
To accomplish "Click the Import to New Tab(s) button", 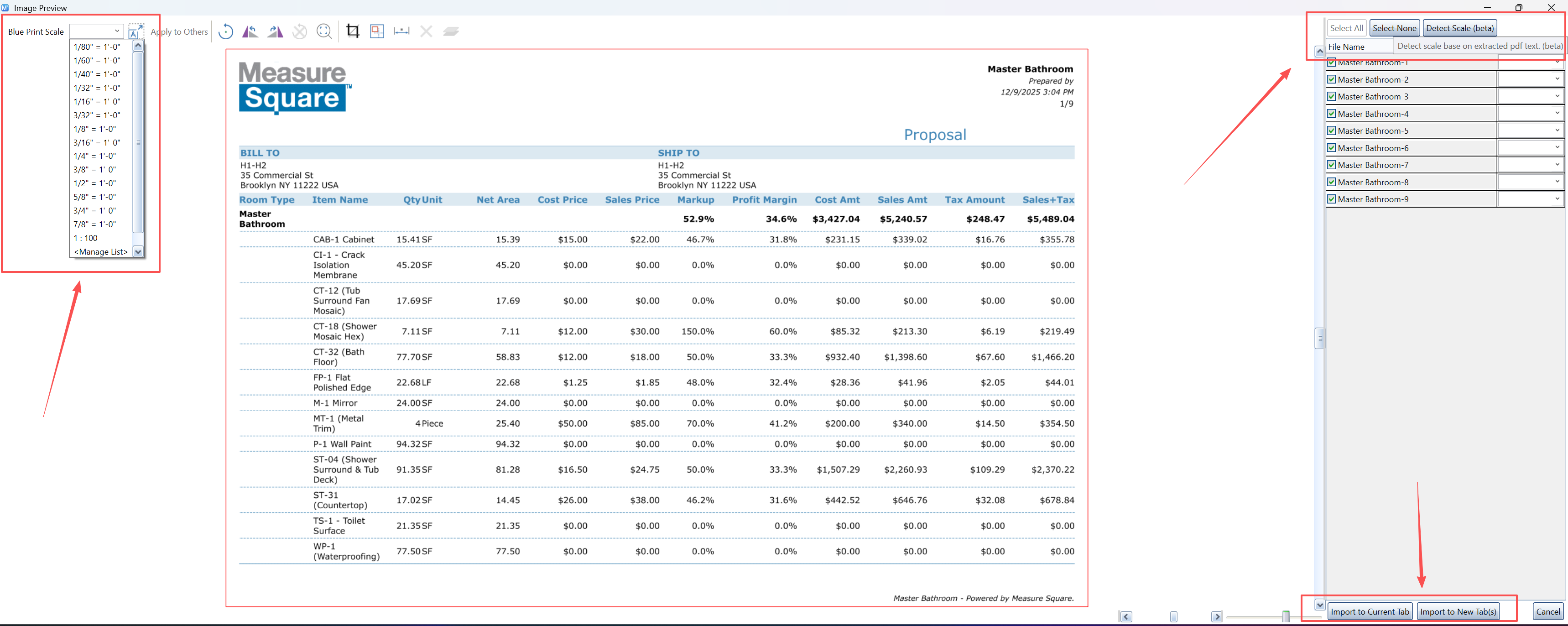I will pyautogui.click(x=1458, y=612).
